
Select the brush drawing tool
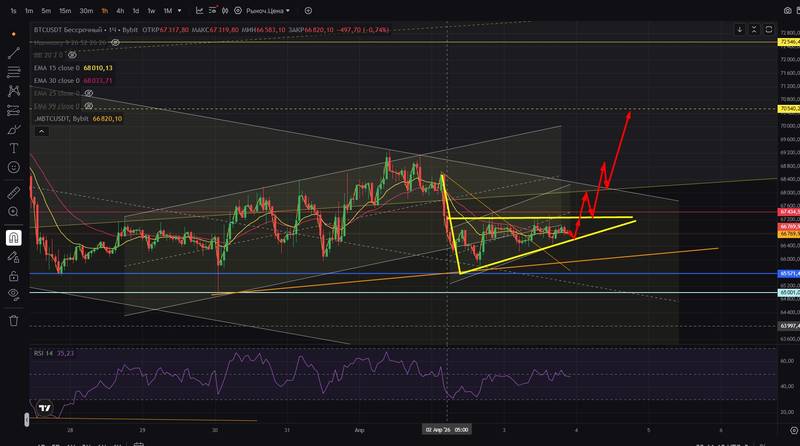point(14,129)
